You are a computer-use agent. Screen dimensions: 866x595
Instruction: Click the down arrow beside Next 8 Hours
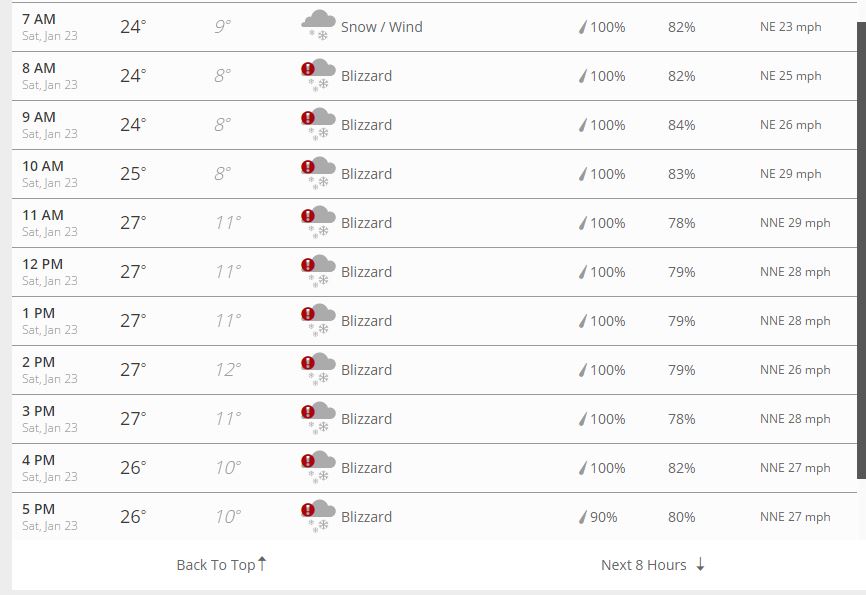(x=700, y=564)
